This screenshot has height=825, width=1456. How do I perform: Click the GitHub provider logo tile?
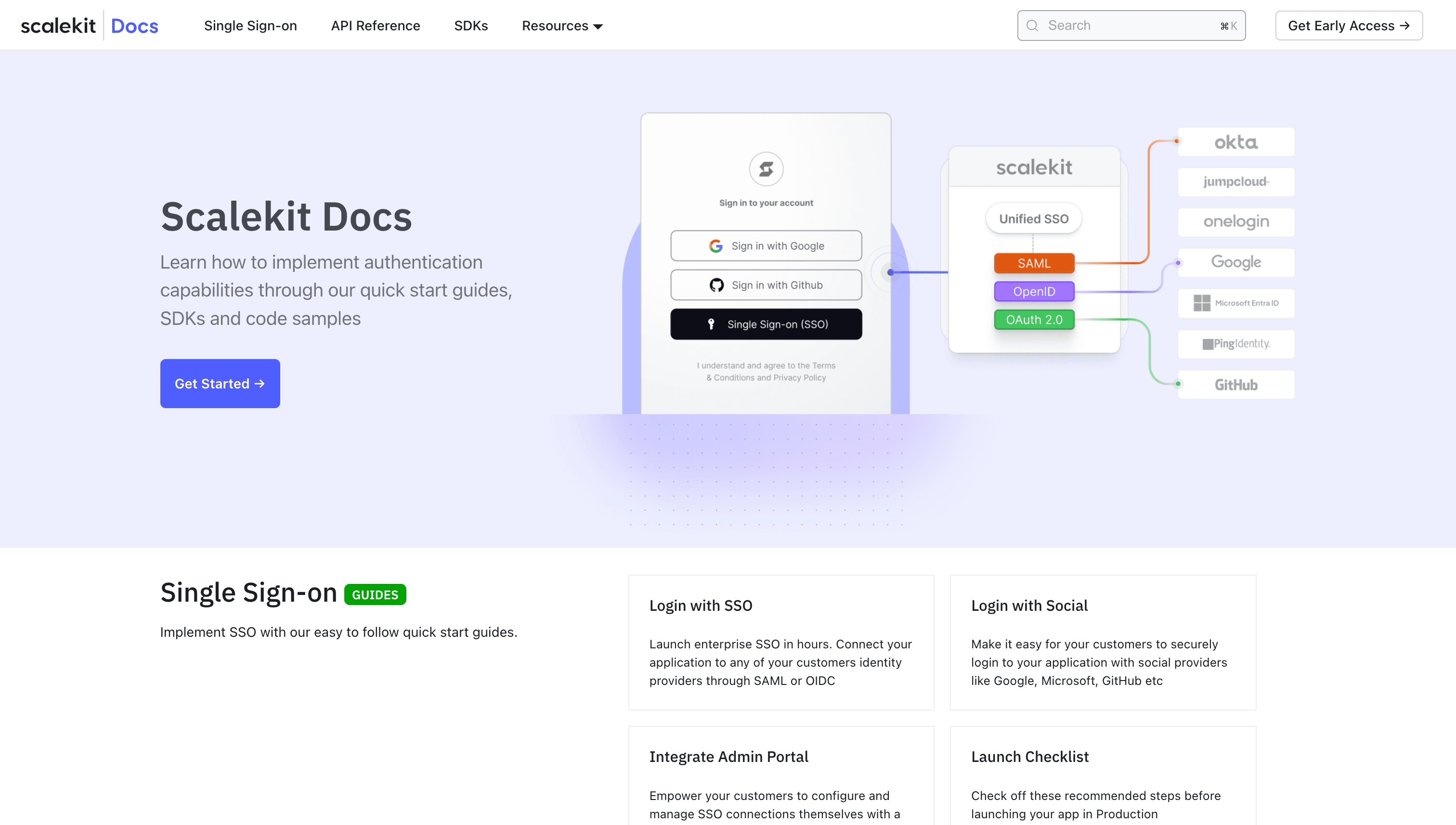point(1235,385)
